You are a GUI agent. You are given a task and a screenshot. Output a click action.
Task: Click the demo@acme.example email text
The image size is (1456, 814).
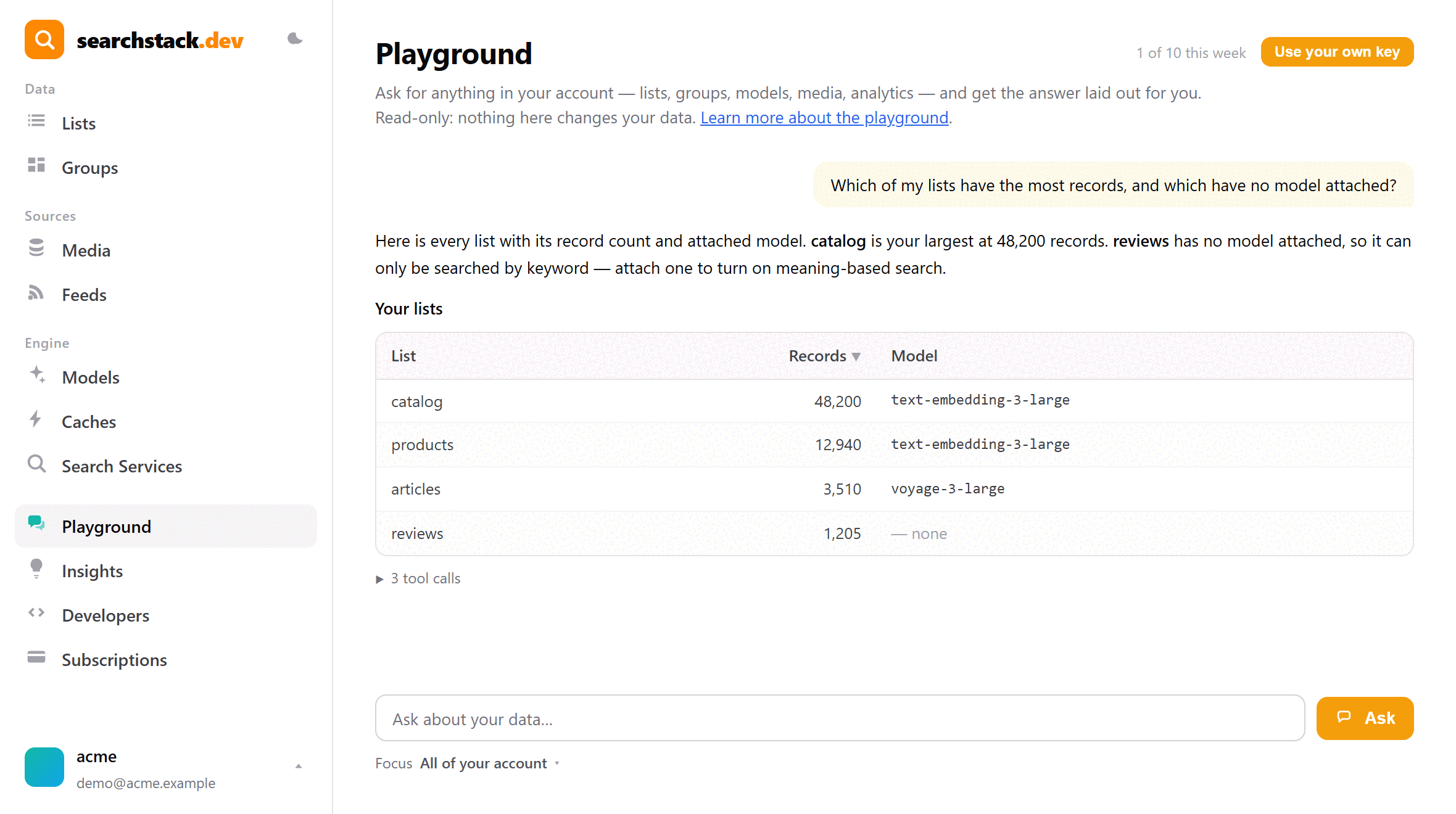coord(146,783)
